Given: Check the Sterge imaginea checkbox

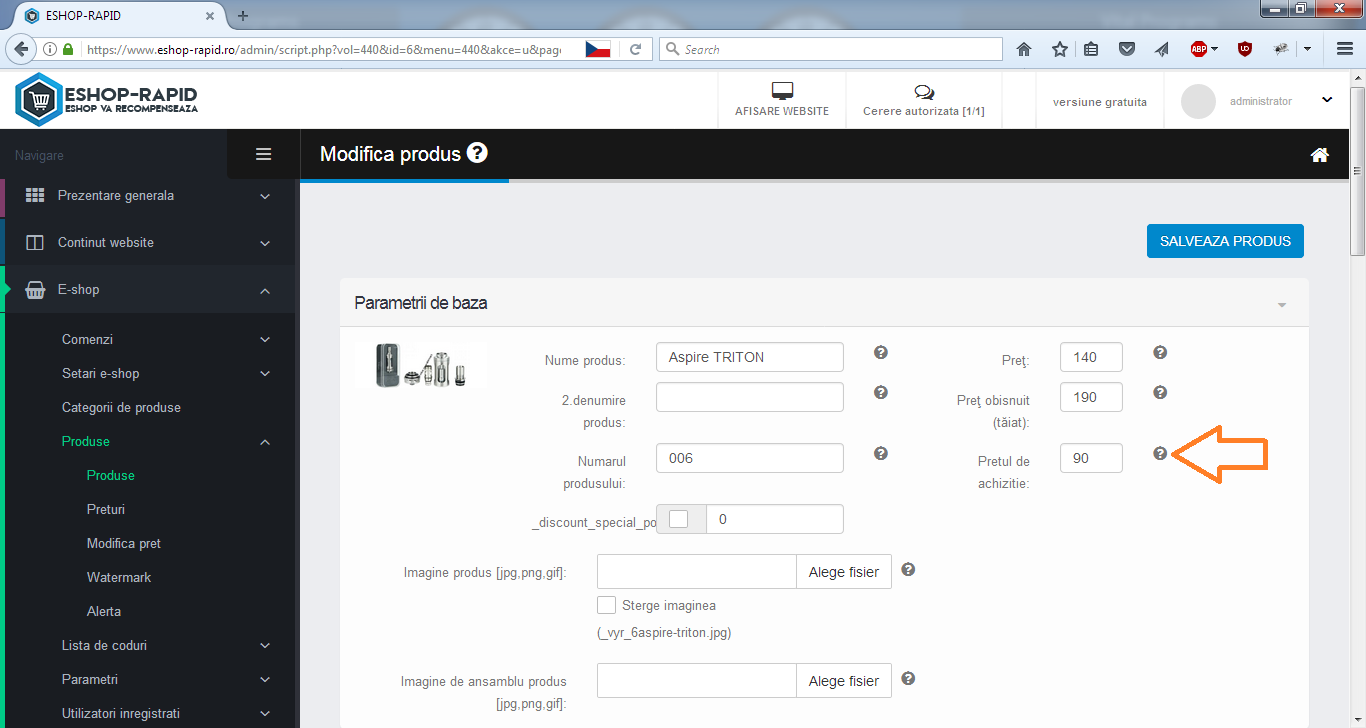Looking at the screenshot, I should point(606,605).
